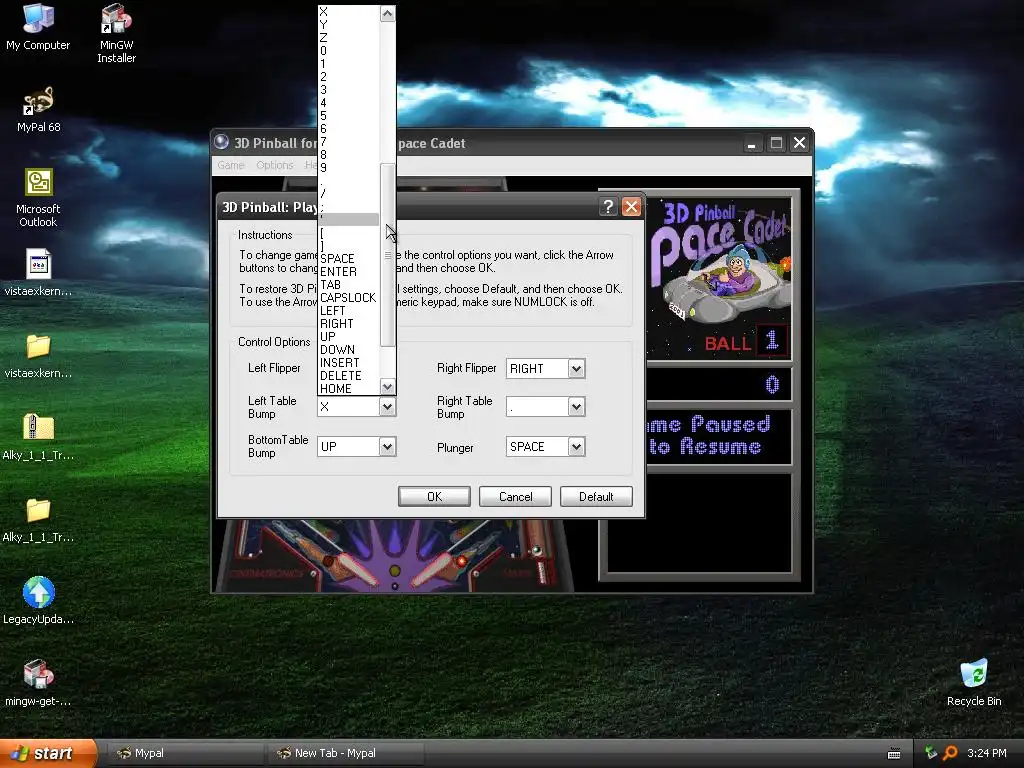Image resolution: width=1024 pixels, height=768 pixels.
Task: Open the Microsoft Outlook desktop icon
Action: click(38, 197)
